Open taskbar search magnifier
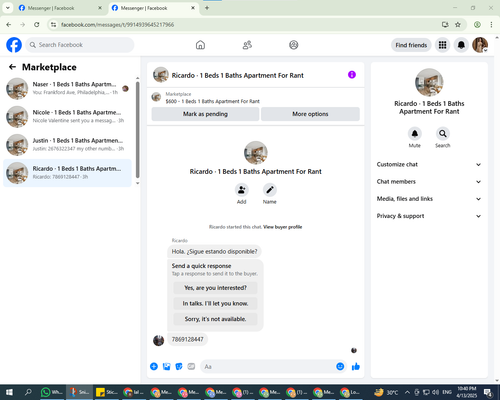This screenshot has width=500, height=400. 28,392
